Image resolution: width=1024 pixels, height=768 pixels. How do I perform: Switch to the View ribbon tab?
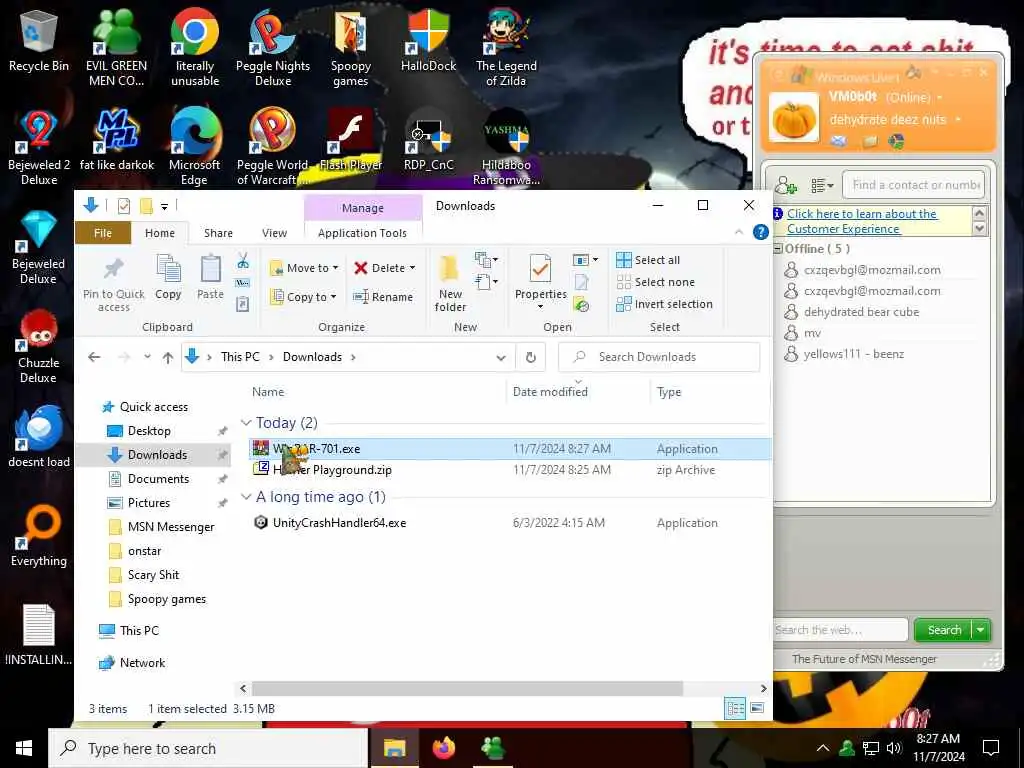click(274, 233)
